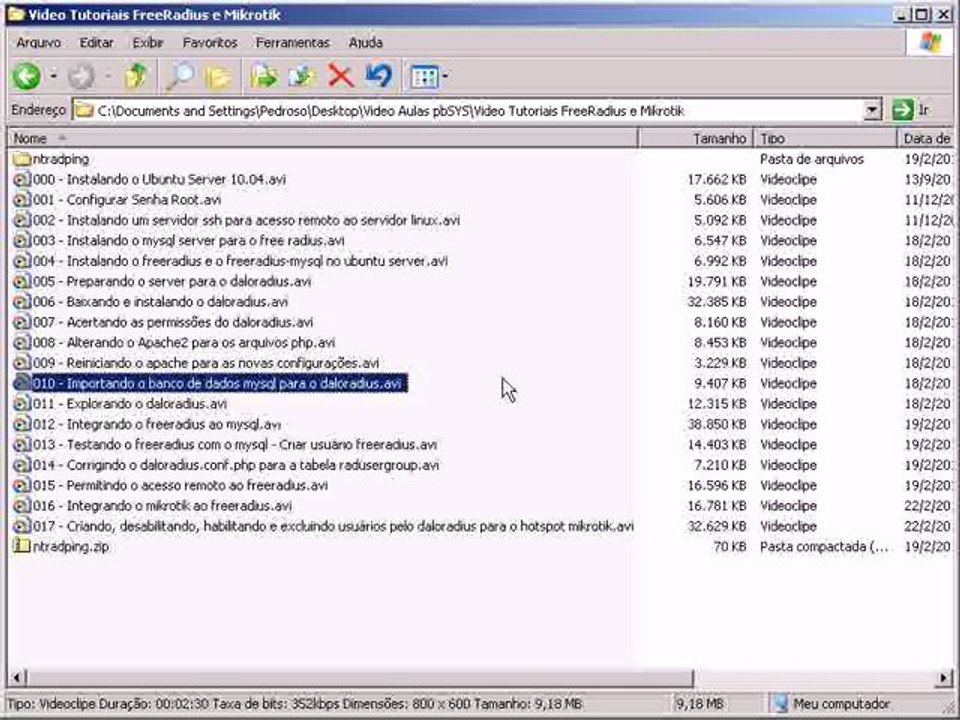Screen dimensions: 960x720
Task: Click icon of 000 - Instalando o Ubuntu Server
Action: [21, 179]
